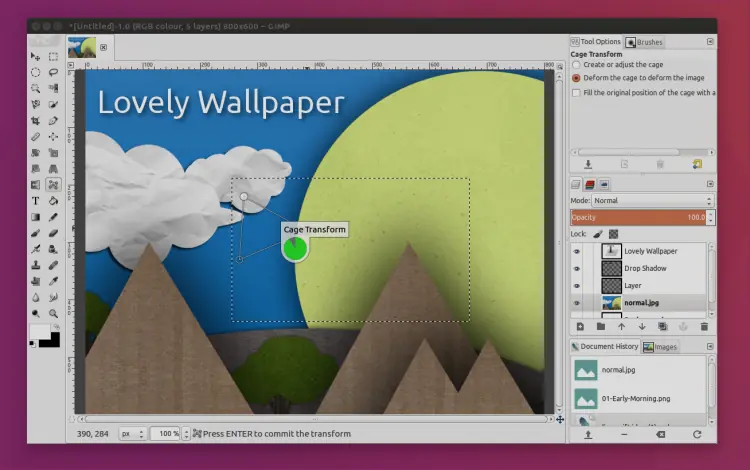
Task: Create a new layer
Action: (x=580, y=326)
